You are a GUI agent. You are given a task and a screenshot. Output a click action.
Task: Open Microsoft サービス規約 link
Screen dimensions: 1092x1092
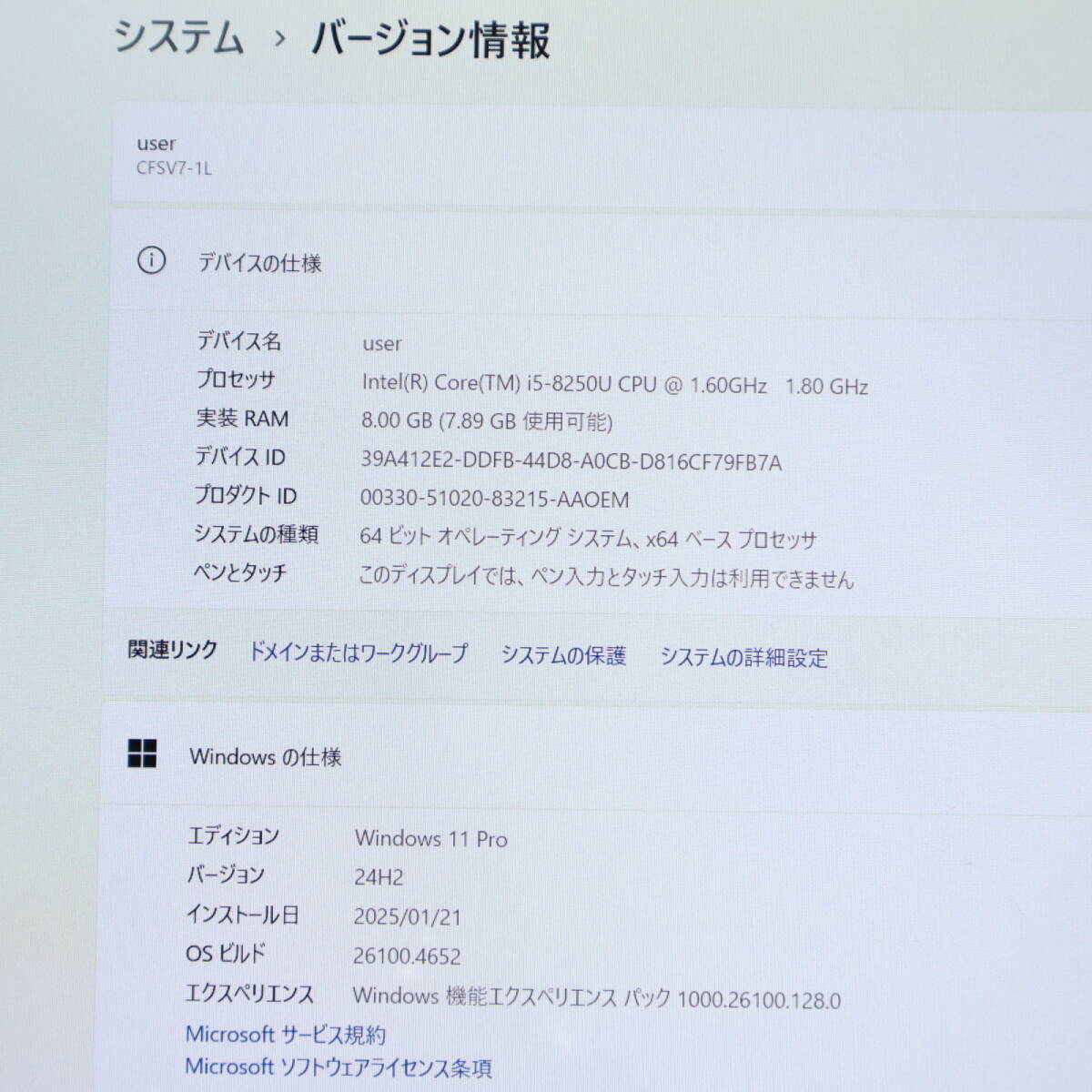(x=286, y=1035)
